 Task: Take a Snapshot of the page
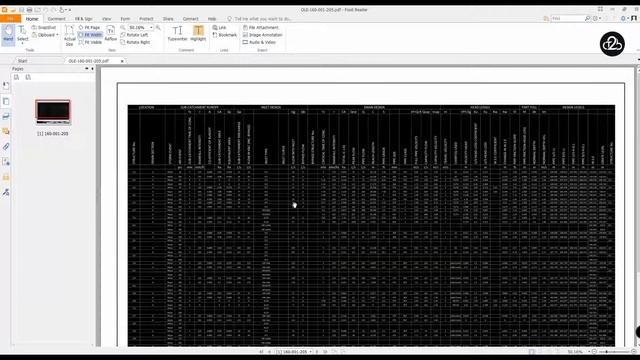pyautogui.click(x=44, y=27)
